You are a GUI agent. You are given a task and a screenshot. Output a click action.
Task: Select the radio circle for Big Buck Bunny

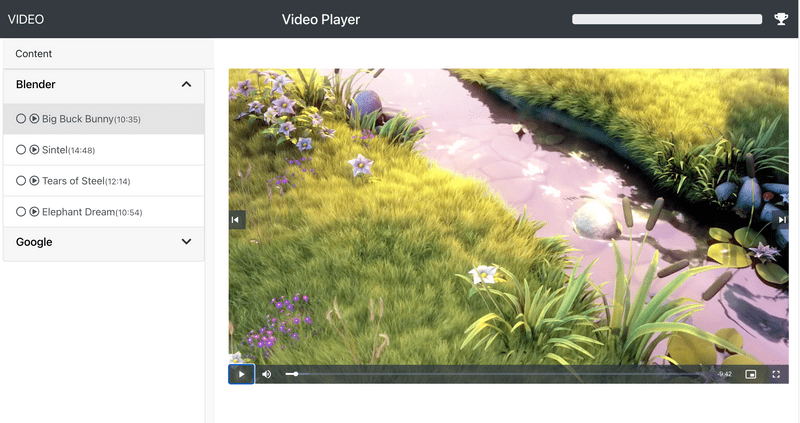[21, 119]
